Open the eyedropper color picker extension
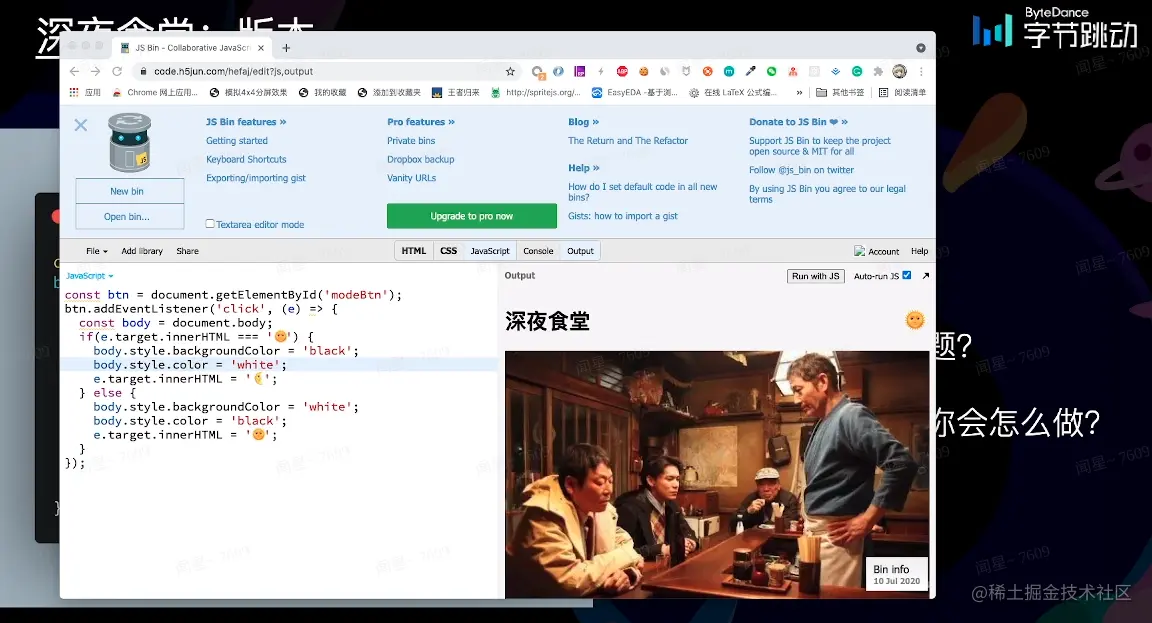Screen dimensions: 1152x623 coord(750,71)
